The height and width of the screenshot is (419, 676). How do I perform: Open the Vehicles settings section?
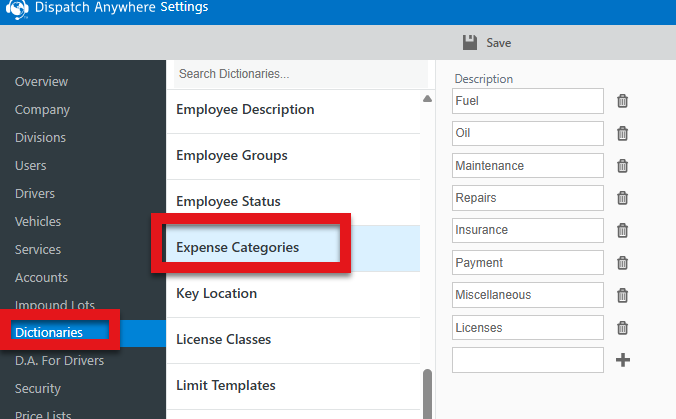click(x=38, y=222)
